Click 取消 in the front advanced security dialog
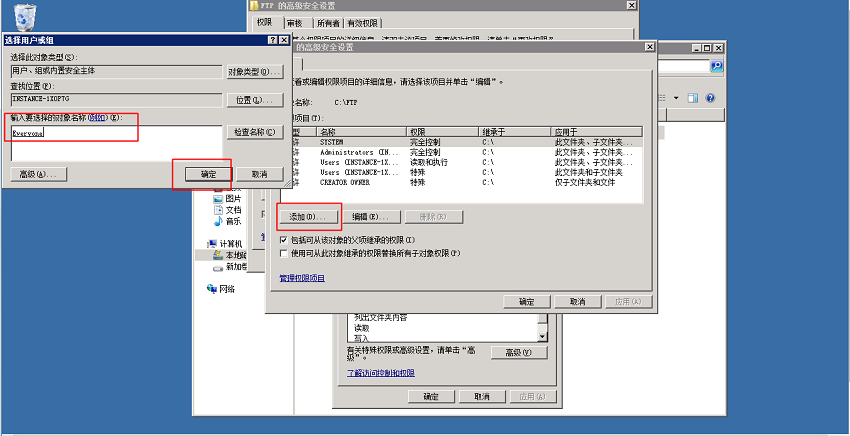The image size is (850, 436). tap(577, 302)
